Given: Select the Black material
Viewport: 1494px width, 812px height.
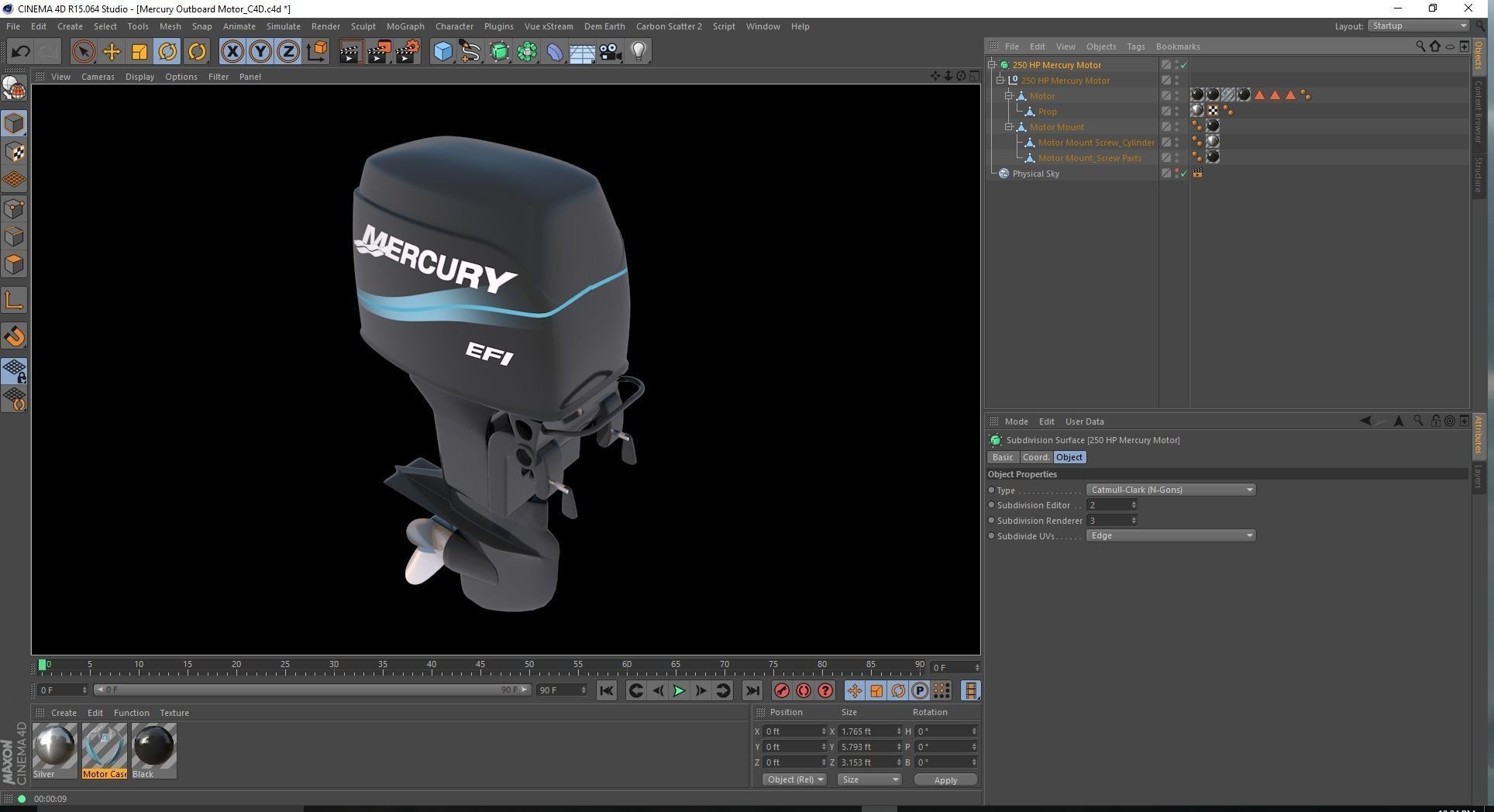Looking at the screenshot, I should (x=154, y=751).
